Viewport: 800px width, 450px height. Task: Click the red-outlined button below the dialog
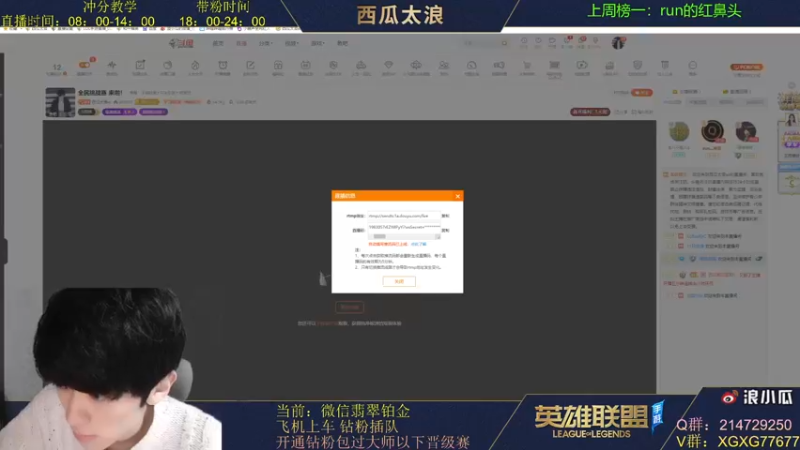click(349, 307)
